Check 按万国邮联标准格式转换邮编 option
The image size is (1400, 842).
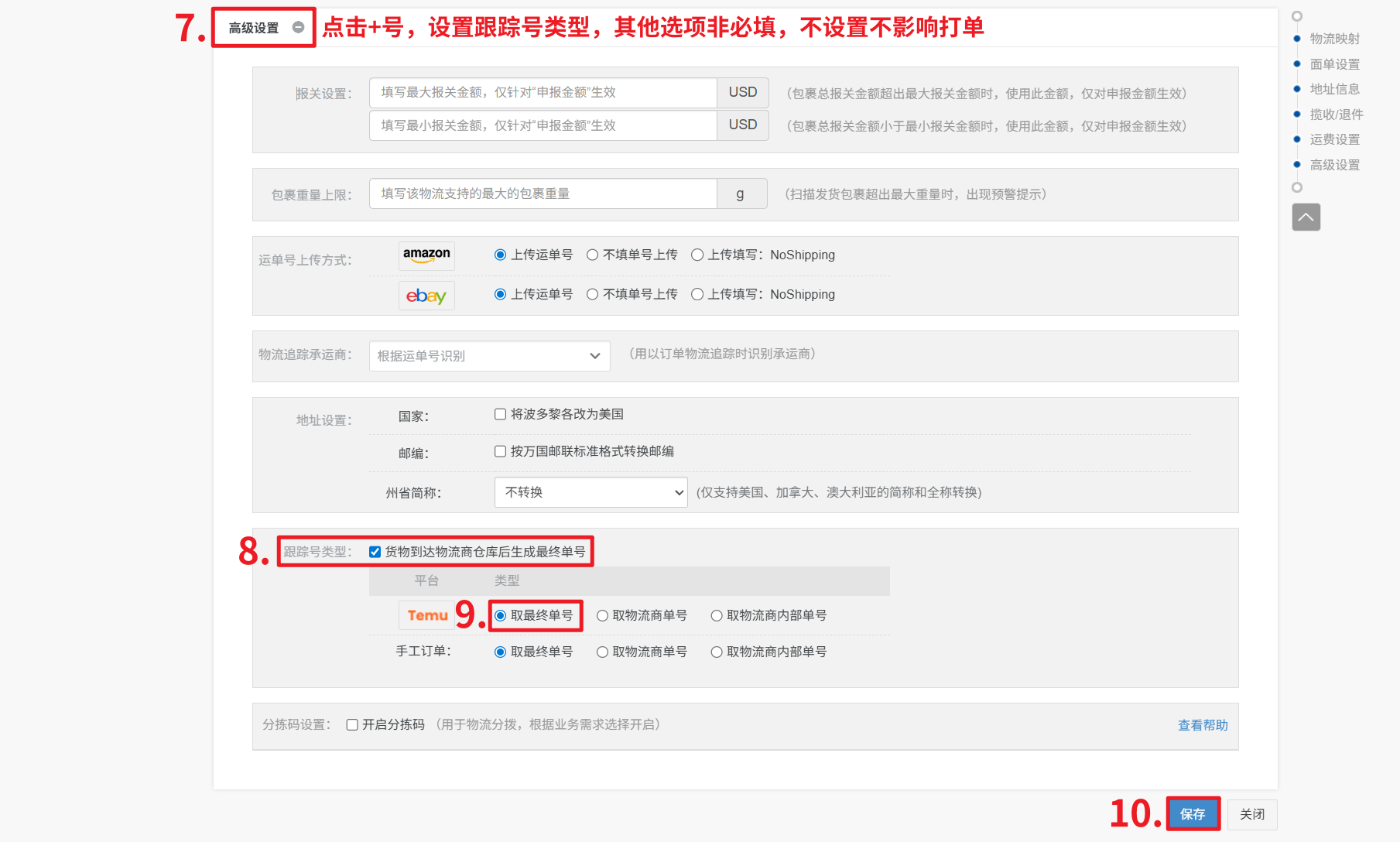click(x=501, y=452)
